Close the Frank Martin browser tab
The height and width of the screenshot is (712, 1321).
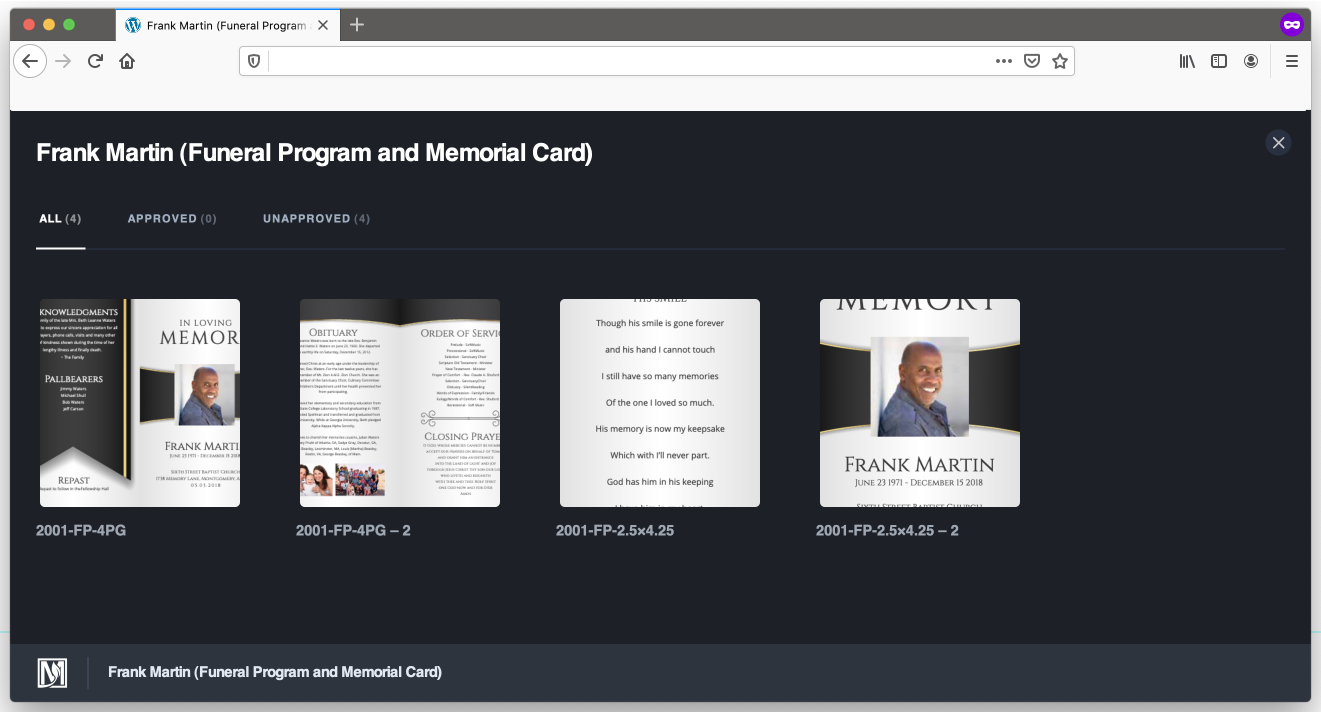322,25
